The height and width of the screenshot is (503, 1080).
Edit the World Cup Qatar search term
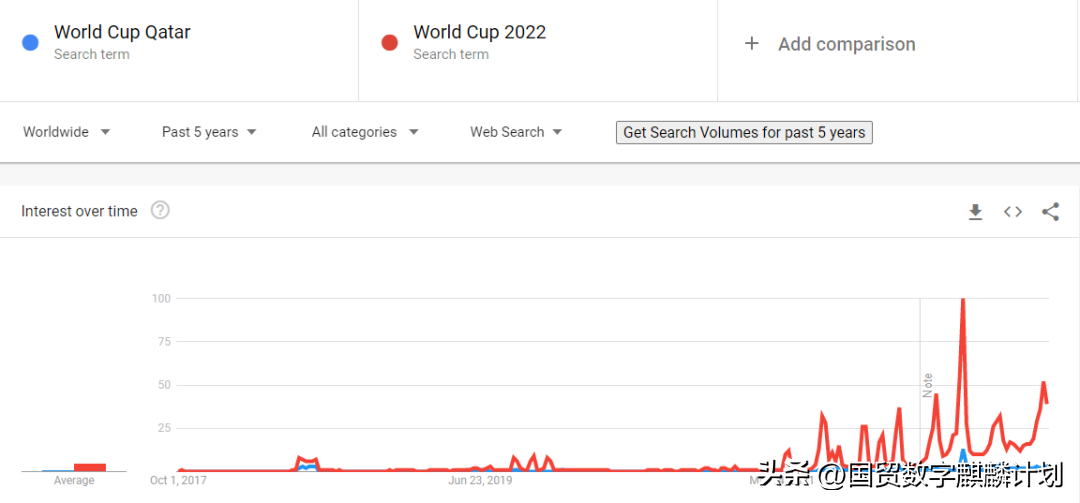point(122,33)
